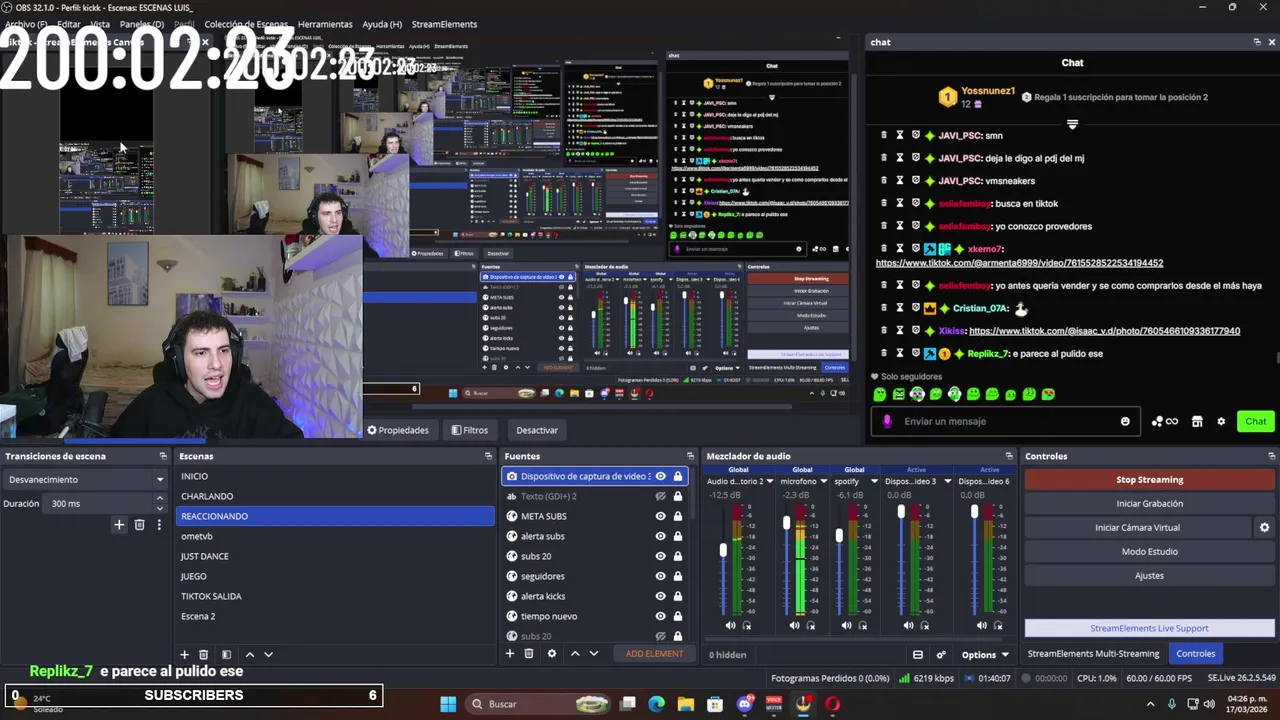Unlock the Dispositivo de captura de video source
Screen dimensions: 1280x720
pos(677,476)
